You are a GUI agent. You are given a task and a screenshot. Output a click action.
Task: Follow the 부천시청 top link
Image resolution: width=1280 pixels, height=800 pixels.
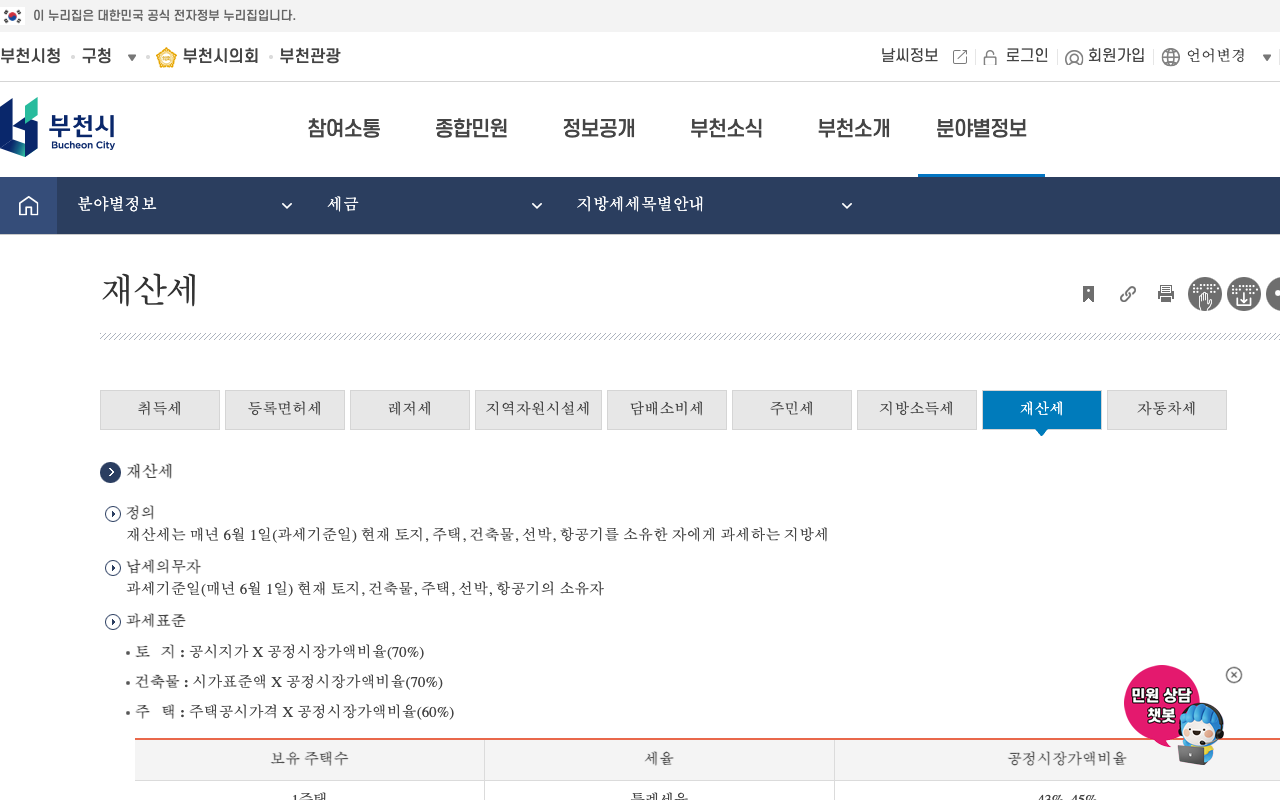[x=31, y=57]
